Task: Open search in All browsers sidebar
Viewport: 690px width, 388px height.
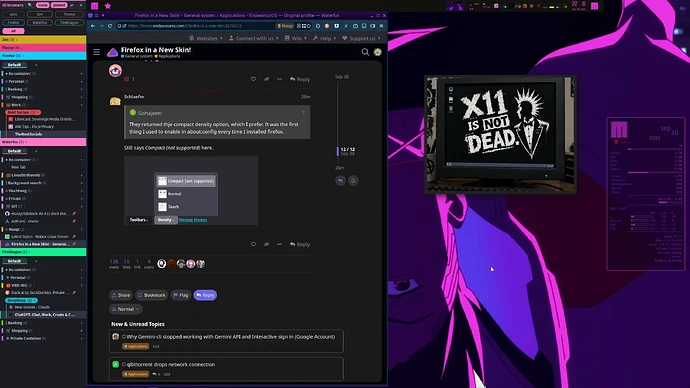Action: tap(30, 5)
